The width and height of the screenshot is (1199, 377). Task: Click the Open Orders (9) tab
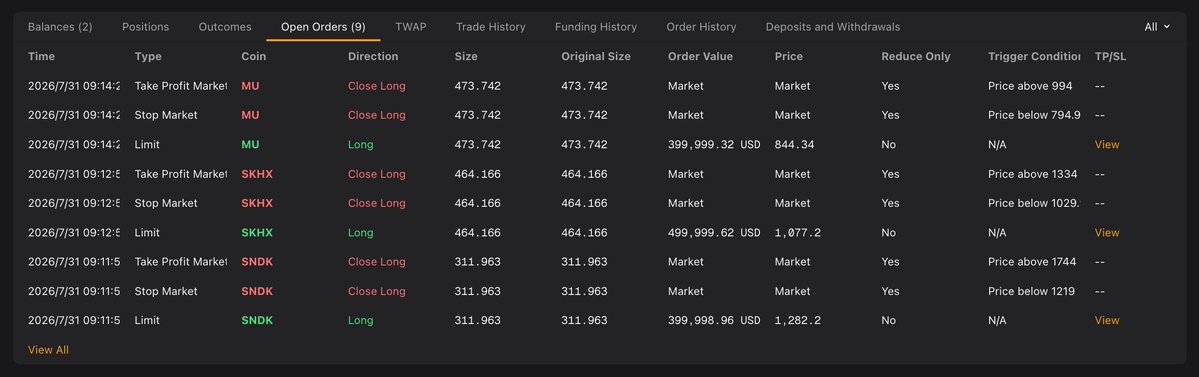pos(323,27)
